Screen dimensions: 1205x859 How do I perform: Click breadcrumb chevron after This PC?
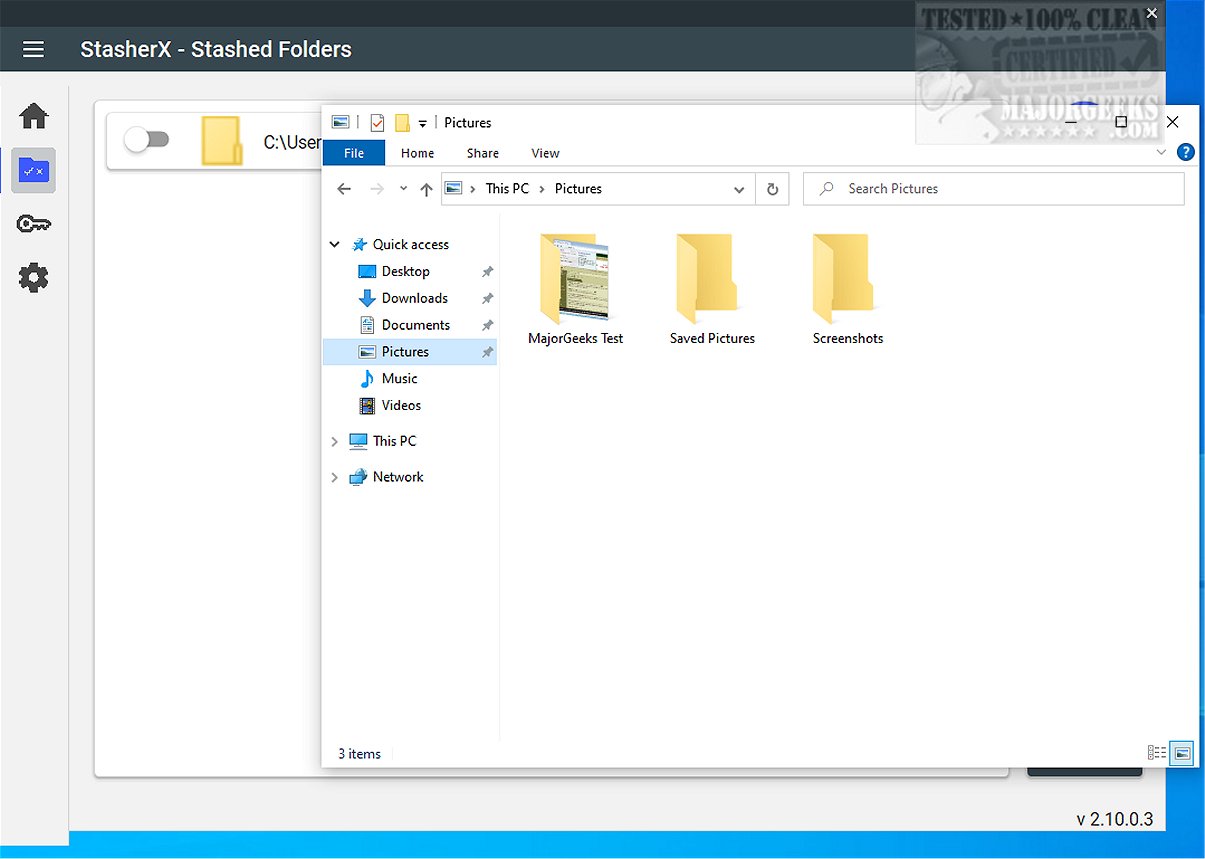[542, 188]
